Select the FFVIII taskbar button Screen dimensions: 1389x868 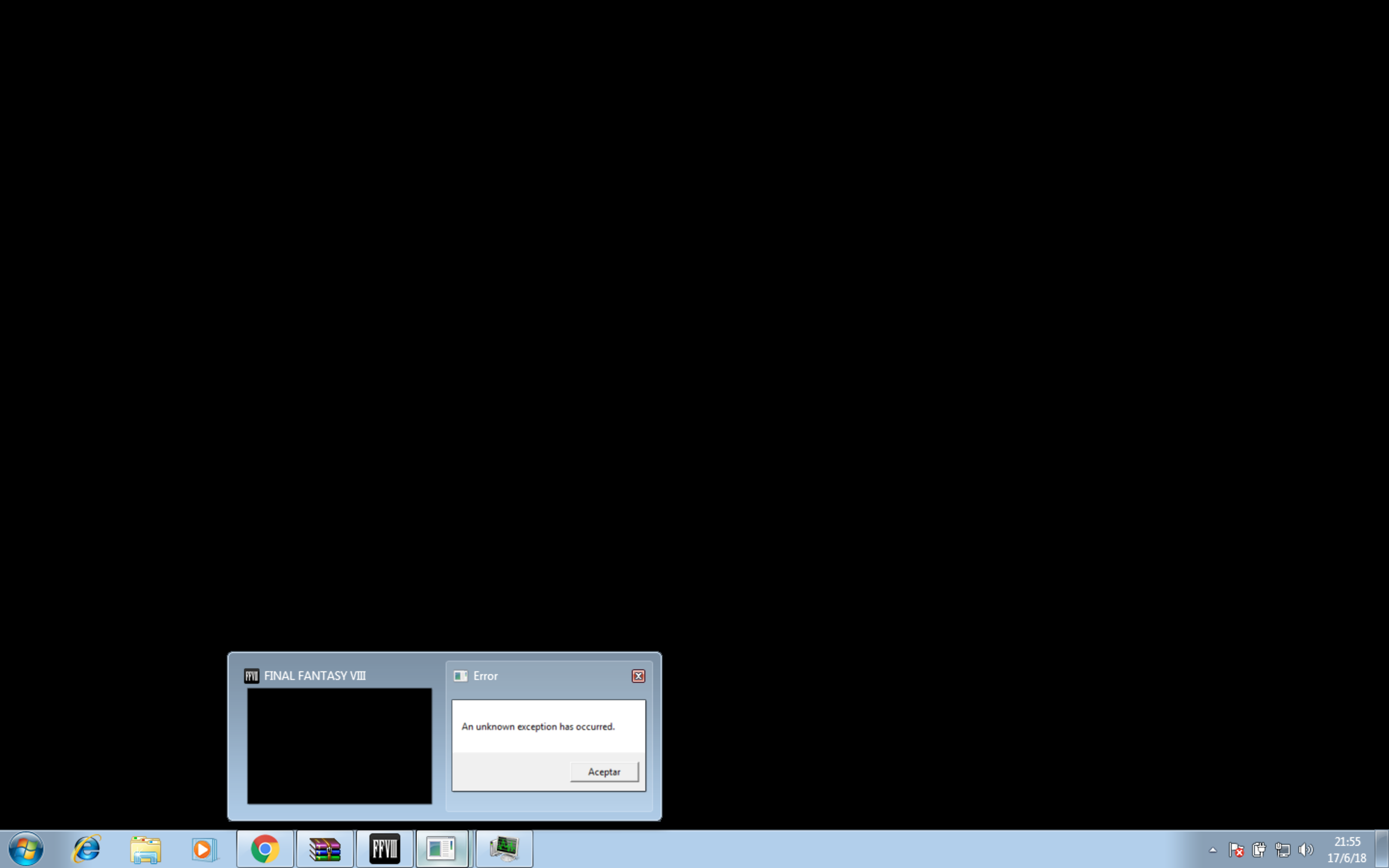(x=384, y=849)
